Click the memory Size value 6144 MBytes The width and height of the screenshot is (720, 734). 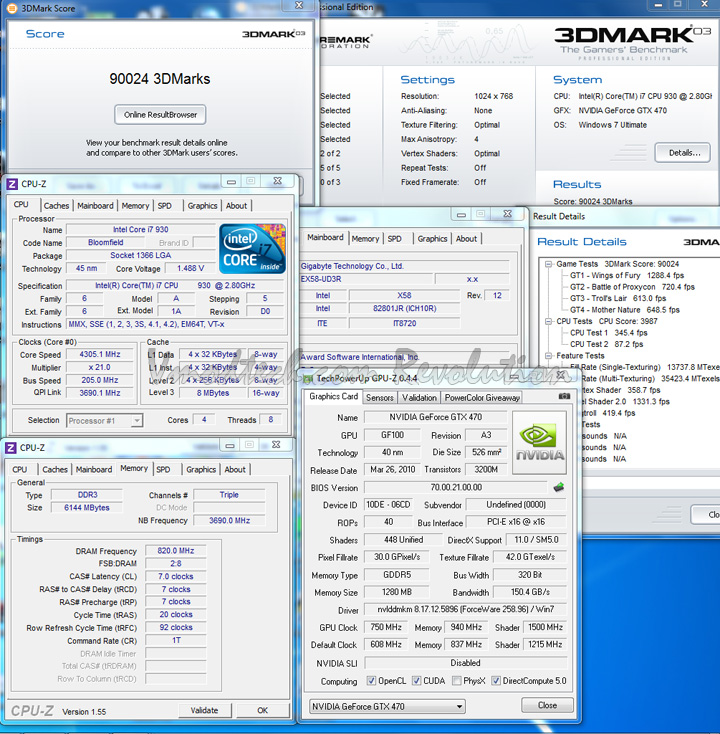click(x=87, y=507)
